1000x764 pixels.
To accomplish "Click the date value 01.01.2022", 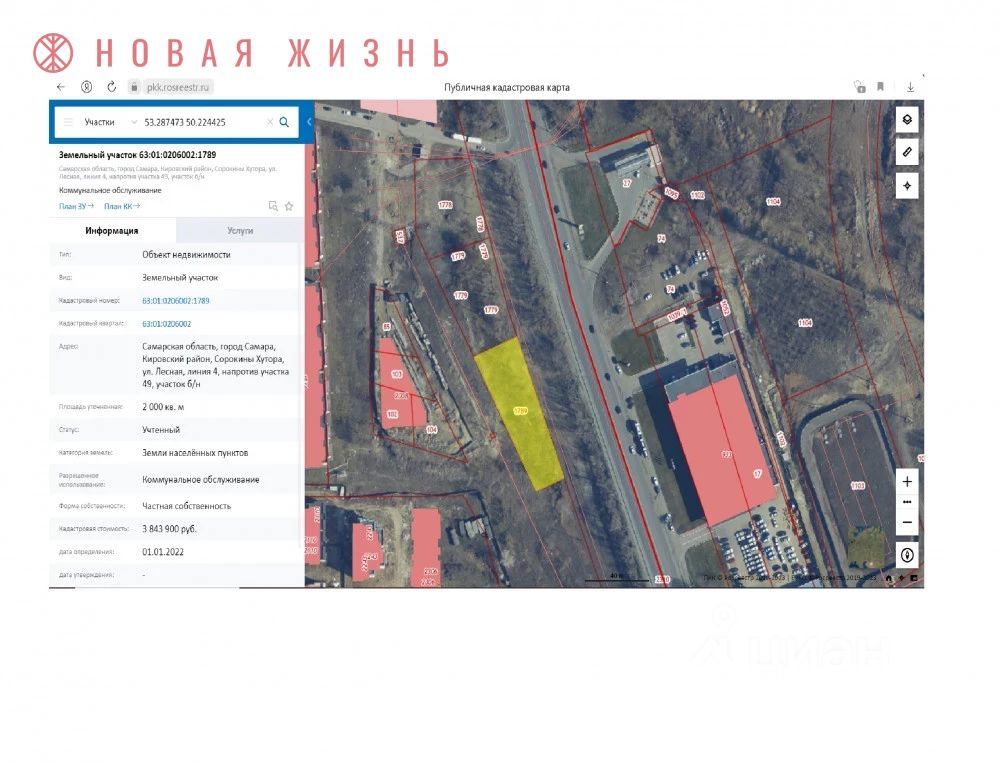I will (163, 552).
